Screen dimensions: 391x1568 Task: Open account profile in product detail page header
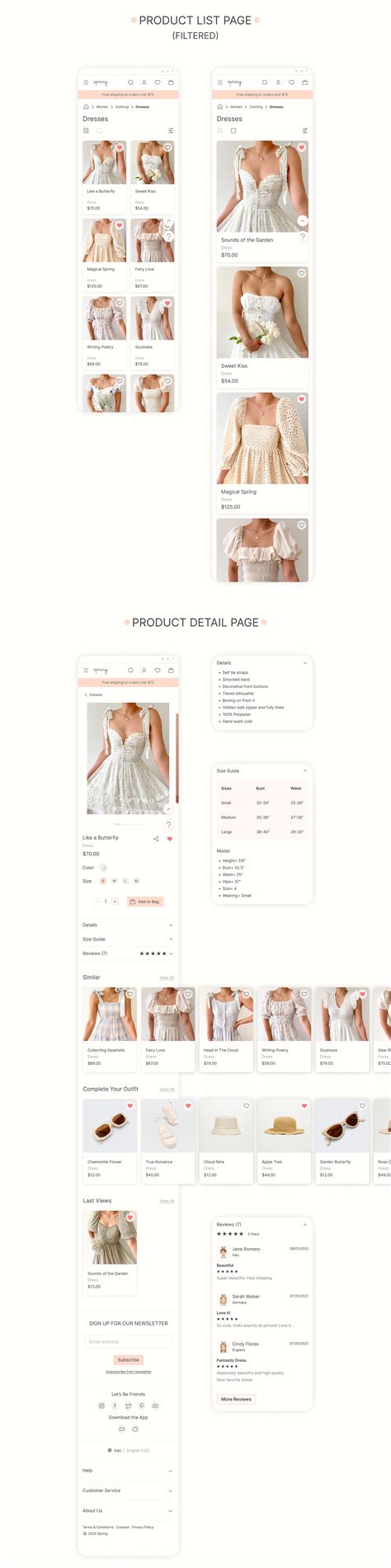[x=144, y=670]
